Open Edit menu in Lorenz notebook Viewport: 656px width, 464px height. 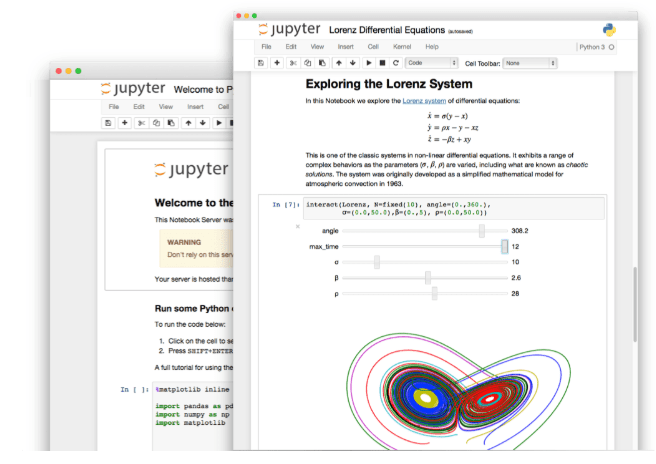pos(291,47)
